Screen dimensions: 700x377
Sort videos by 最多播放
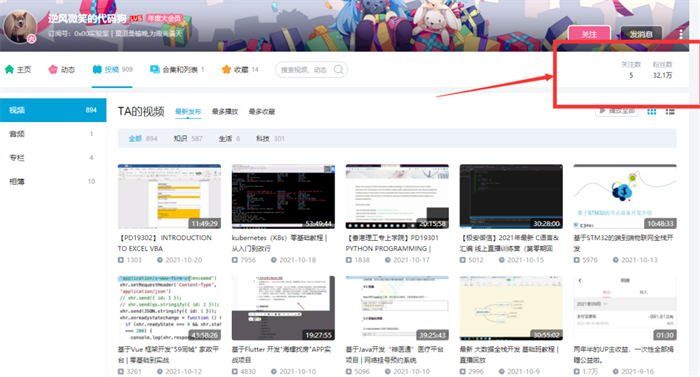tap(225, 111)
